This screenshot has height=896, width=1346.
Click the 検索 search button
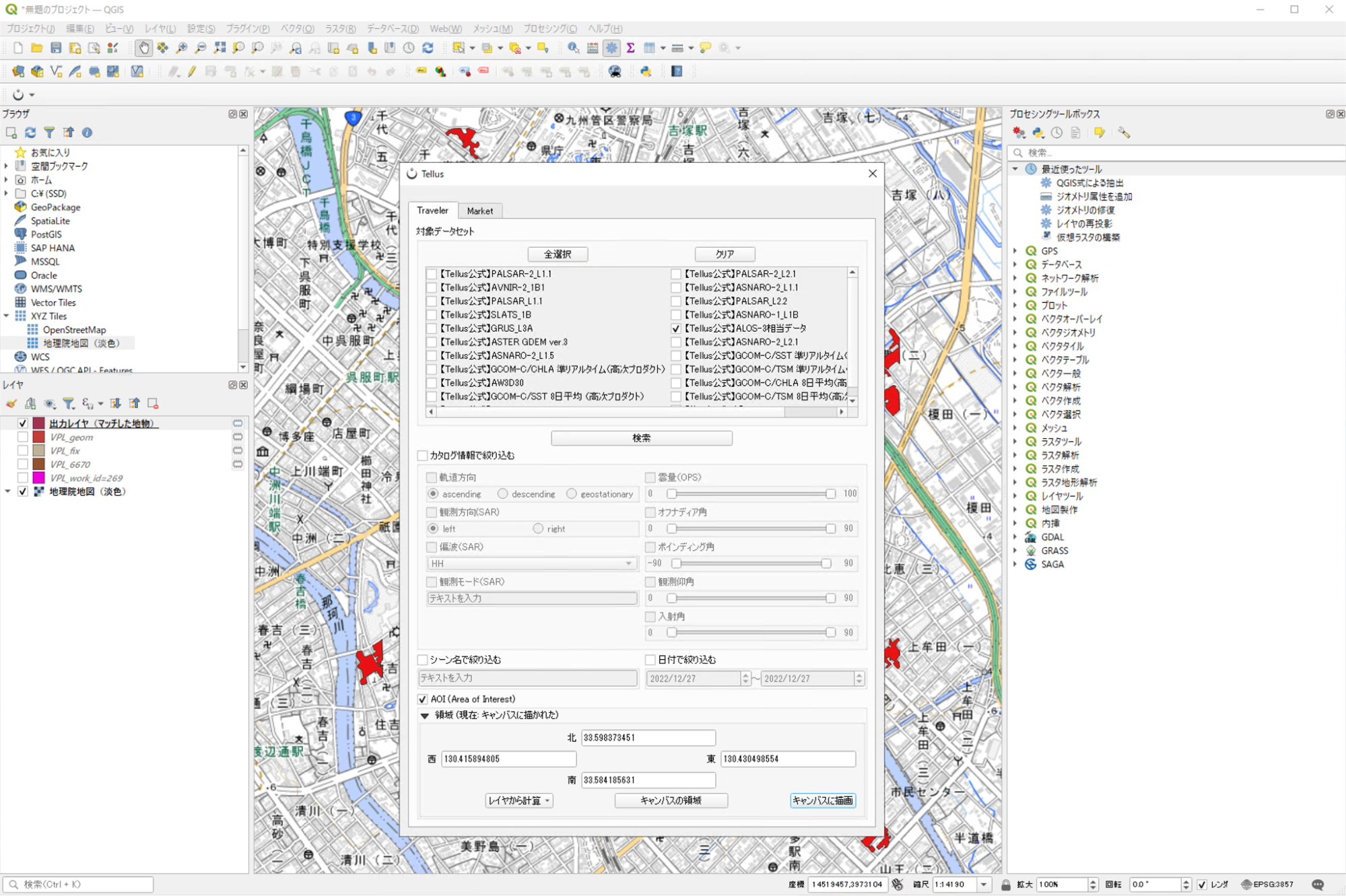(x=642, y=438)
